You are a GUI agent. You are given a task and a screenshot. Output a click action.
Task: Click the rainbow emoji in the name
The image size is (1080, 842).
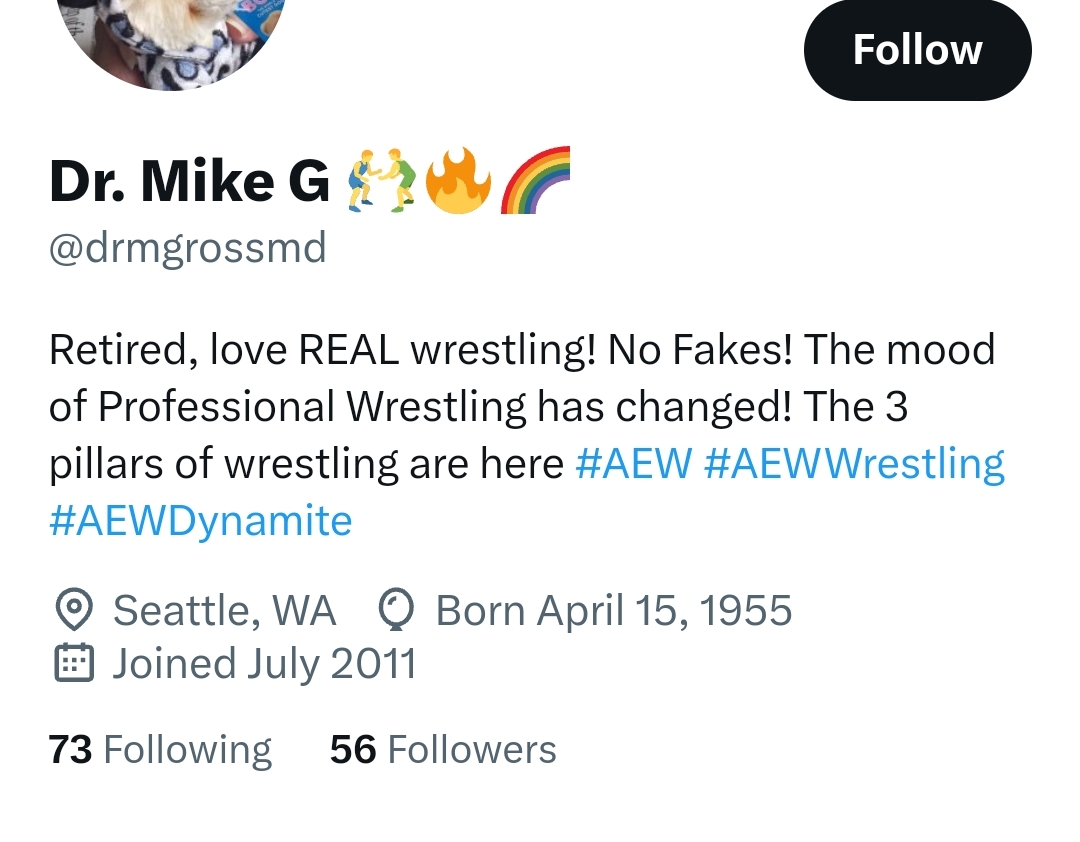click(x=535, y=180)
